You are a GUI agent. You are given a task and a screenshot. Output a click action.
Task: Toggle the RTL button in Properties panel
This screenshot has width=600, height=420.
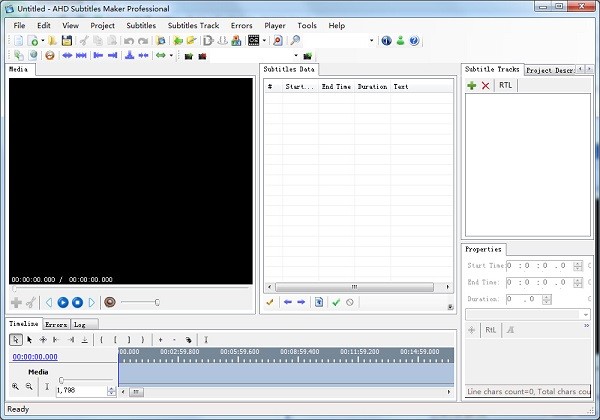click(491, 329)
